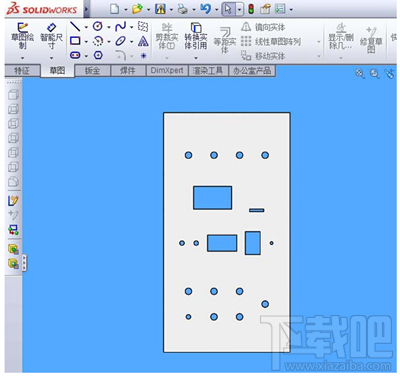Click the rounded-corner cube icon in left sidebar
The image size is (400, 376).
13,181
